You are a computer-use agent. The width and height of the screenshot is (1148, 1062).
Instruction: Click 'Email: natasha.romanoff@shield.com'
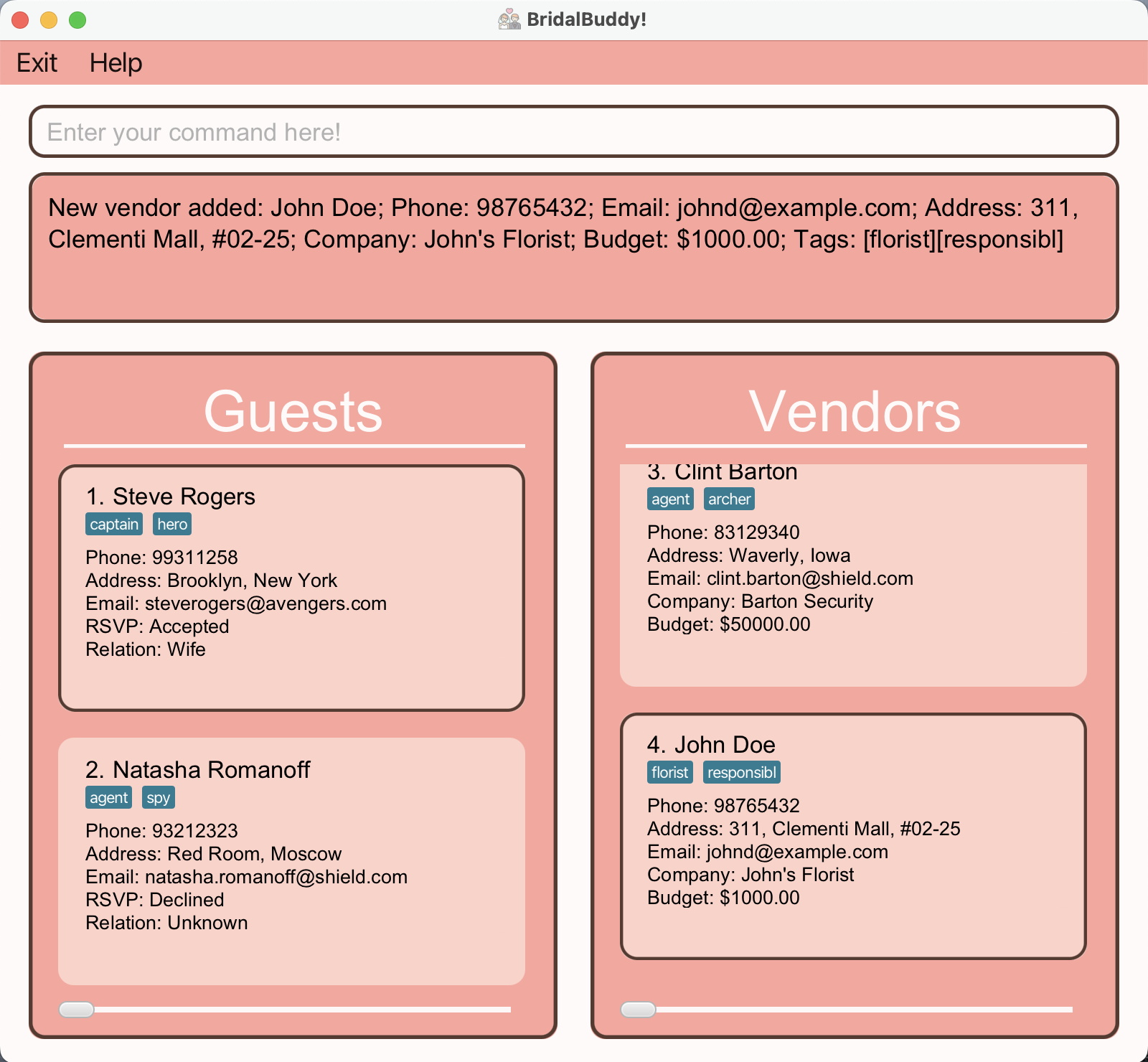[x=246, y=877]
